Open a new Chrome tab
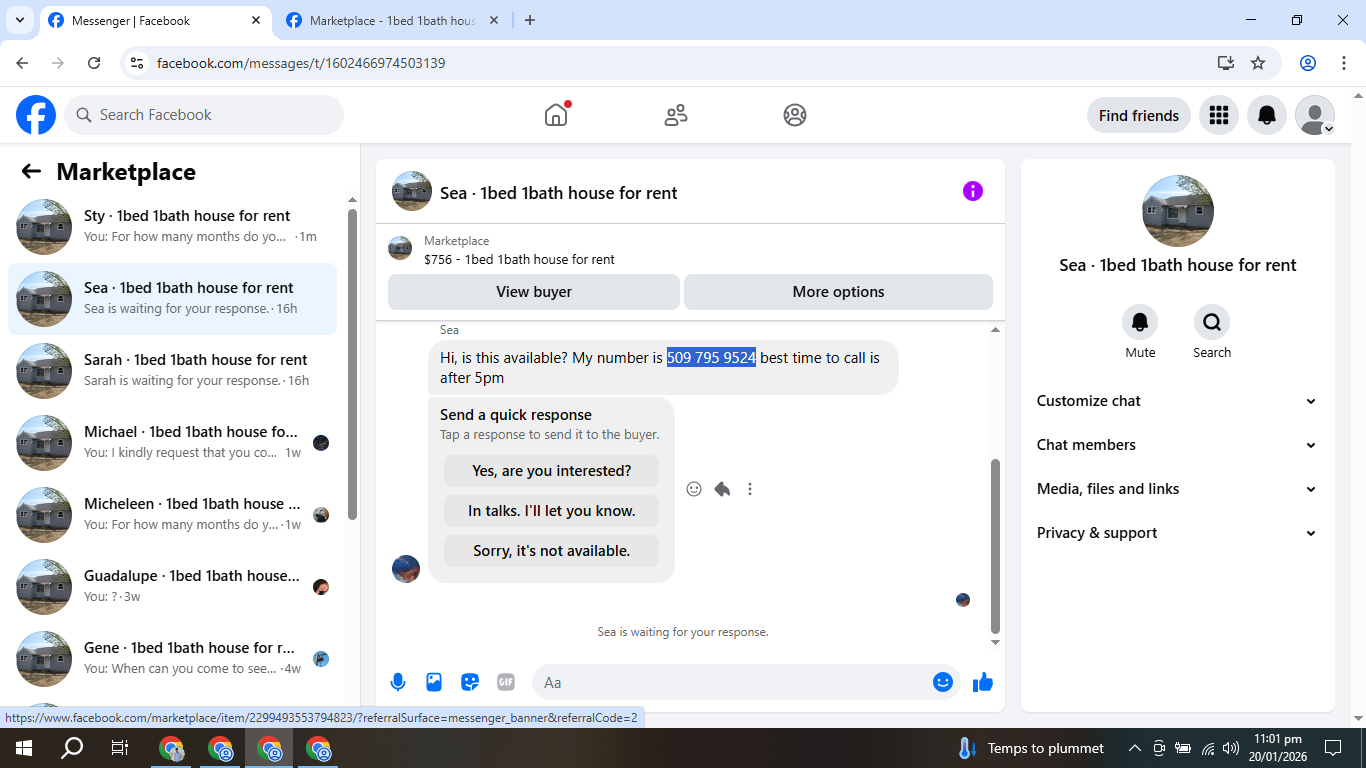 point(530,21)
